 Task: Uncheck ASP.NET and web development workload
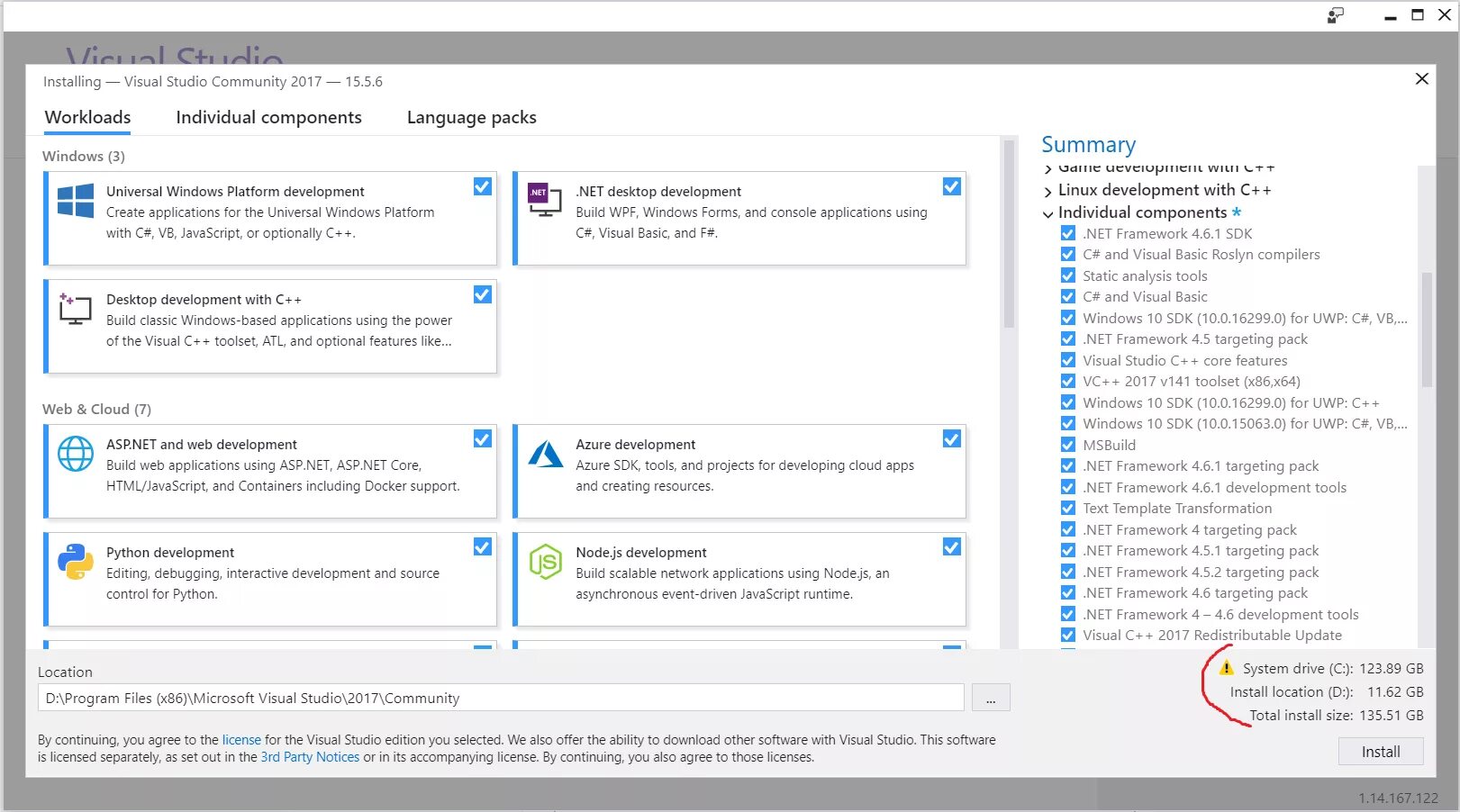(x=483, y=438)
